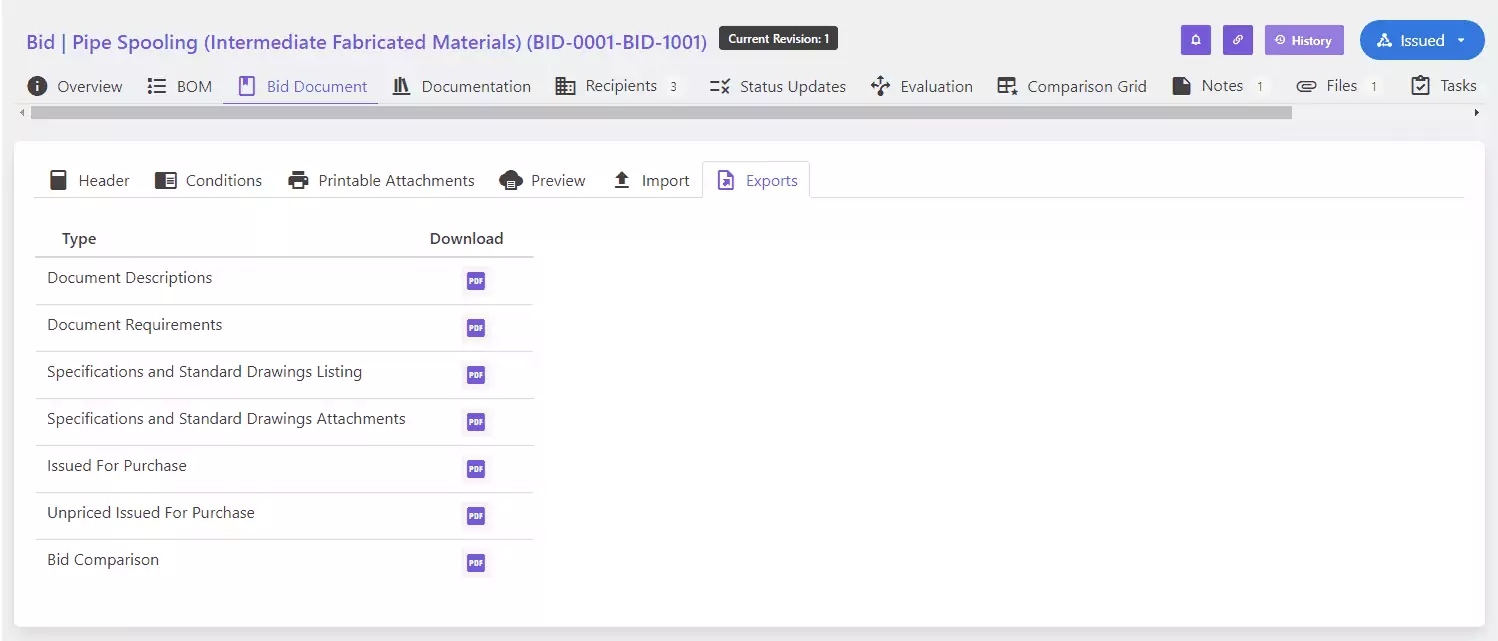This screenshot has width=1498, height=641.
Task: Click Specifications and Standard Drawings Attachments text
Action: [226, 419]
